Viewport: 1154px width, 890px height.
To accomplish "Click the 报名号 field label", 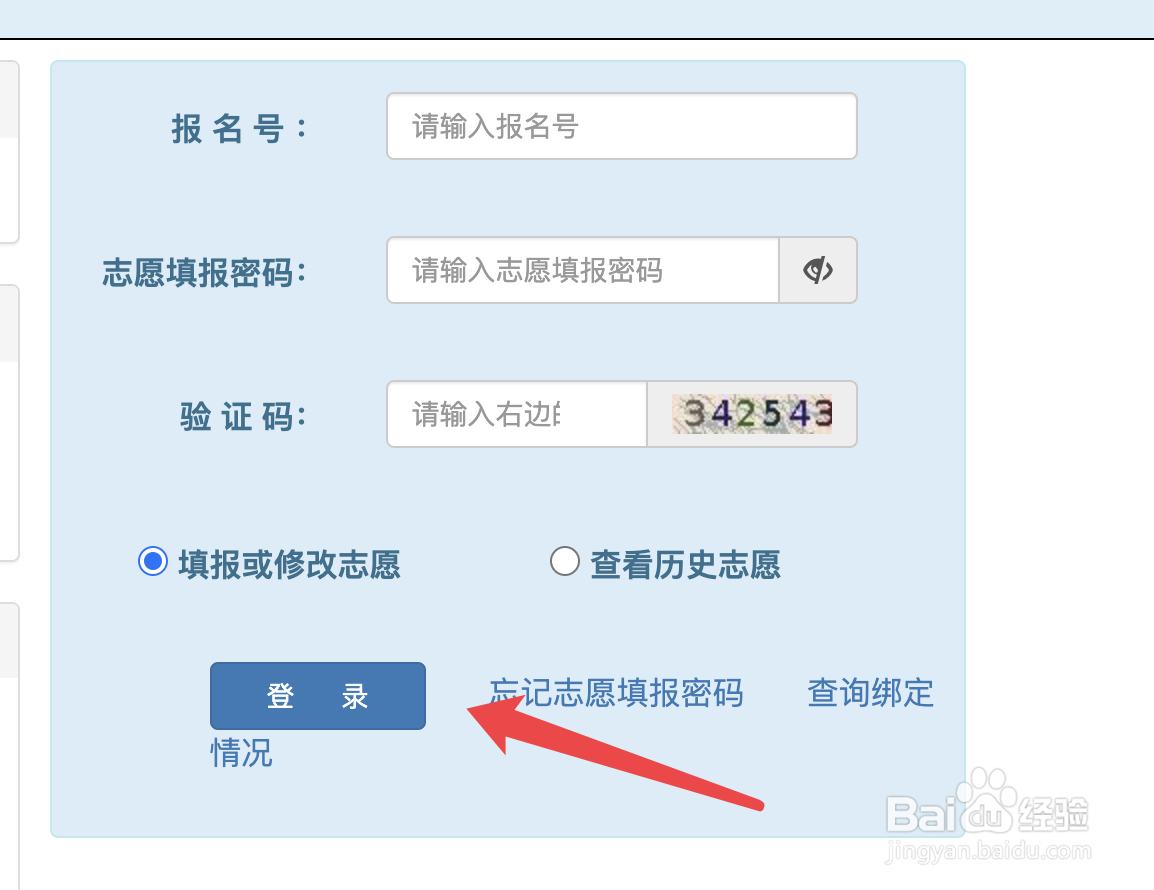I will coord(238,128).
